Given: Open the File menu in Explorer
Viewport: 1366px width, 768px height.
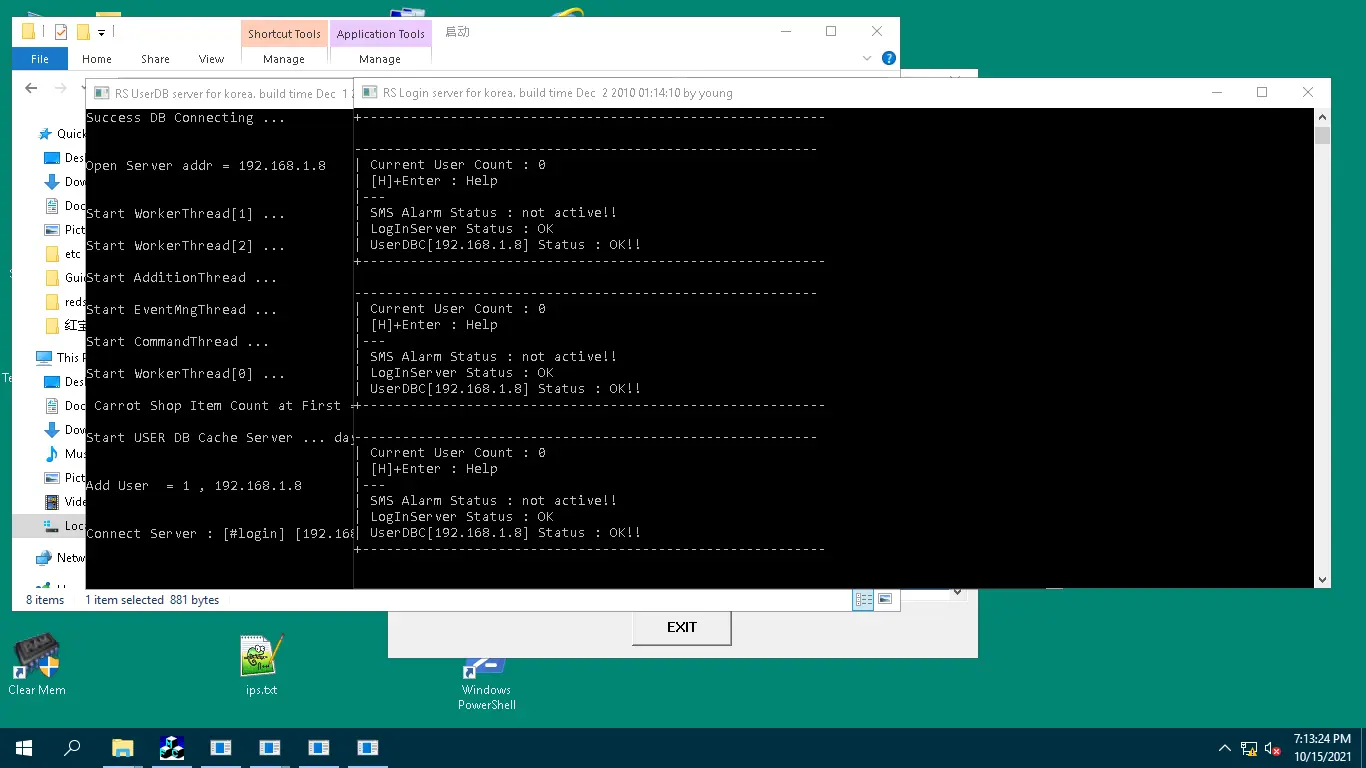Looking at the screenshot, I should [x=40, y=59].
